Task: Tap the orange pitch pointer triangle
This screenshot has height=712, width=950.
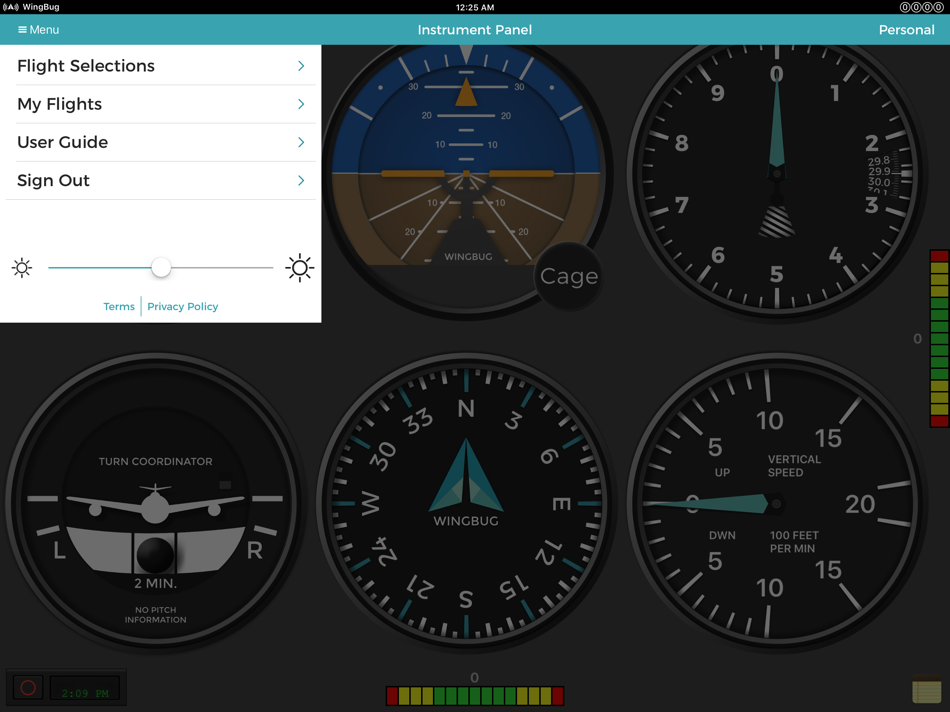Action: (x=466, y=92)
